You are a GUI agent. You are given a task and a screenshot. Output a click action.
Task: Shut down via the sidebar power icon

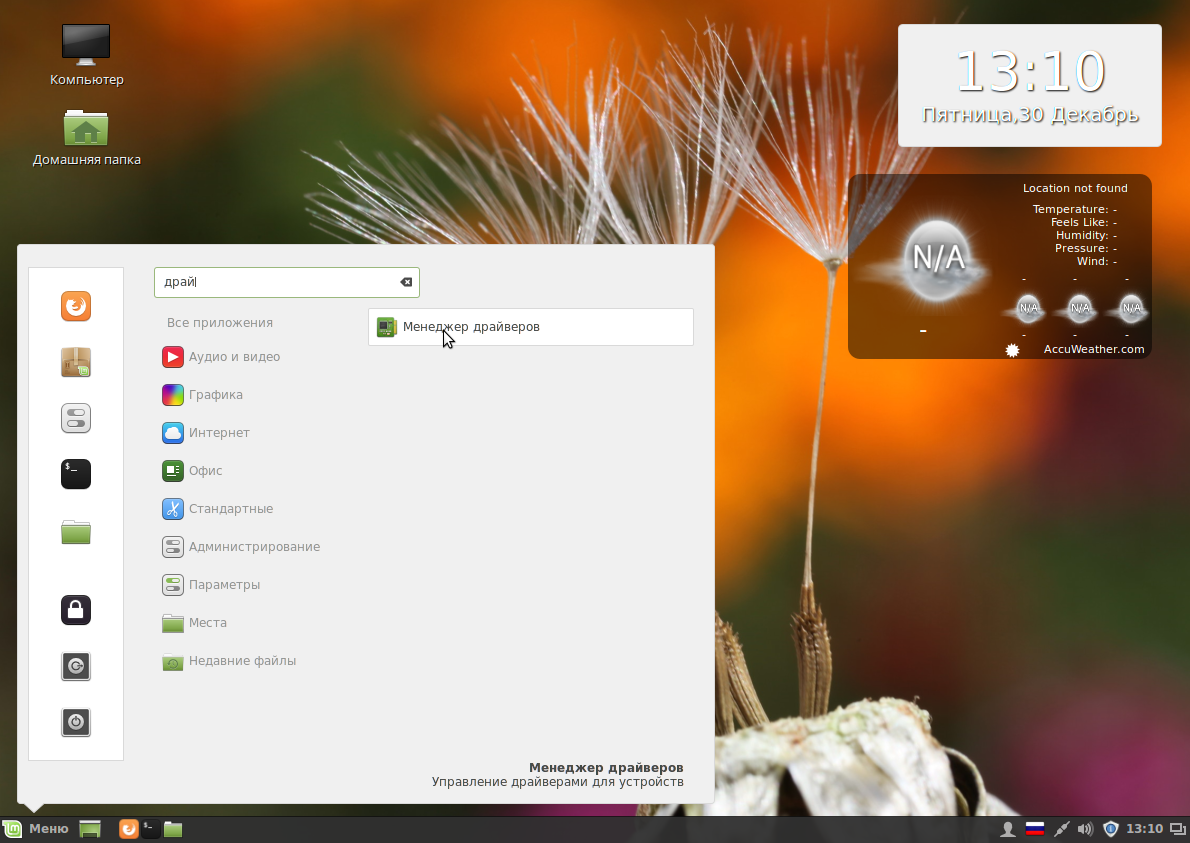(76, 722)
